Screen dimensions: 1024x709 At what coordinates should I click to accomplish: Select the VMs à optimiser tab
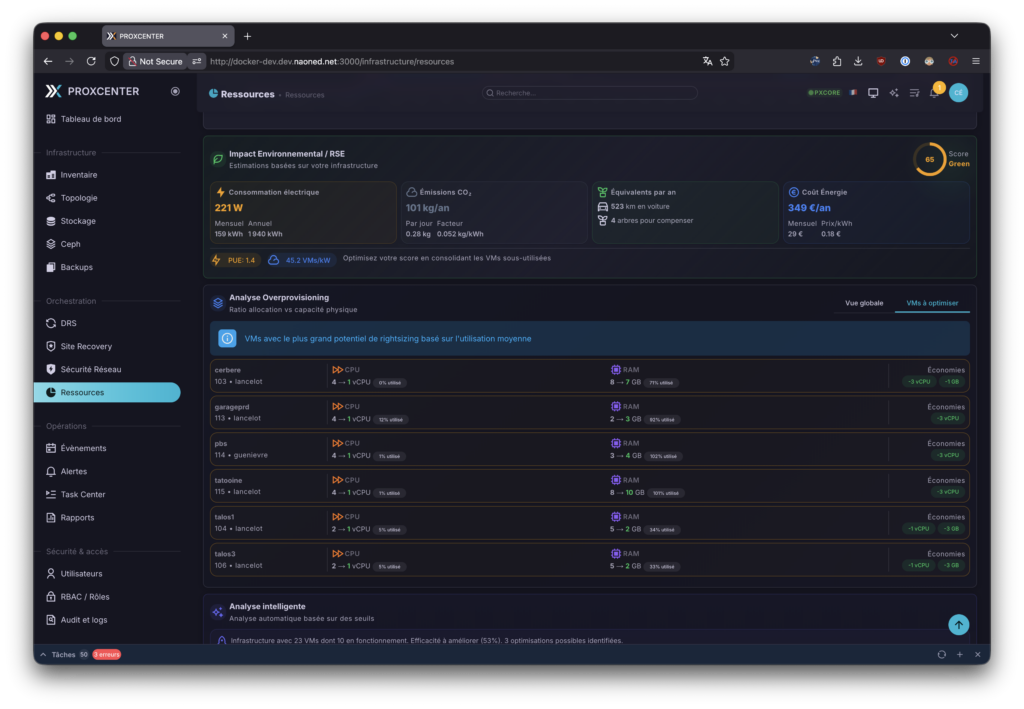[x=931, y=303]
